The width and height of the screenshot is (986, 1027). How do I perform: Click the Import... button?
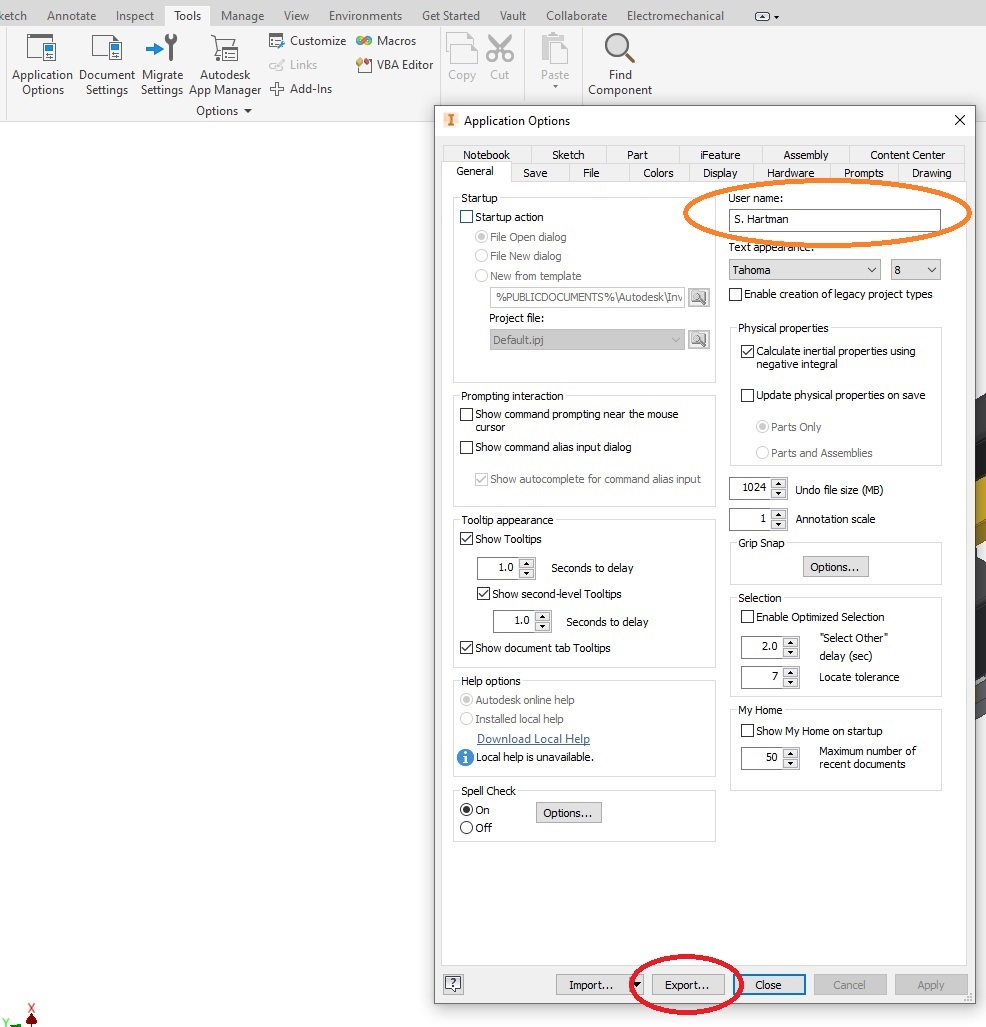click(x=592, y=984)
